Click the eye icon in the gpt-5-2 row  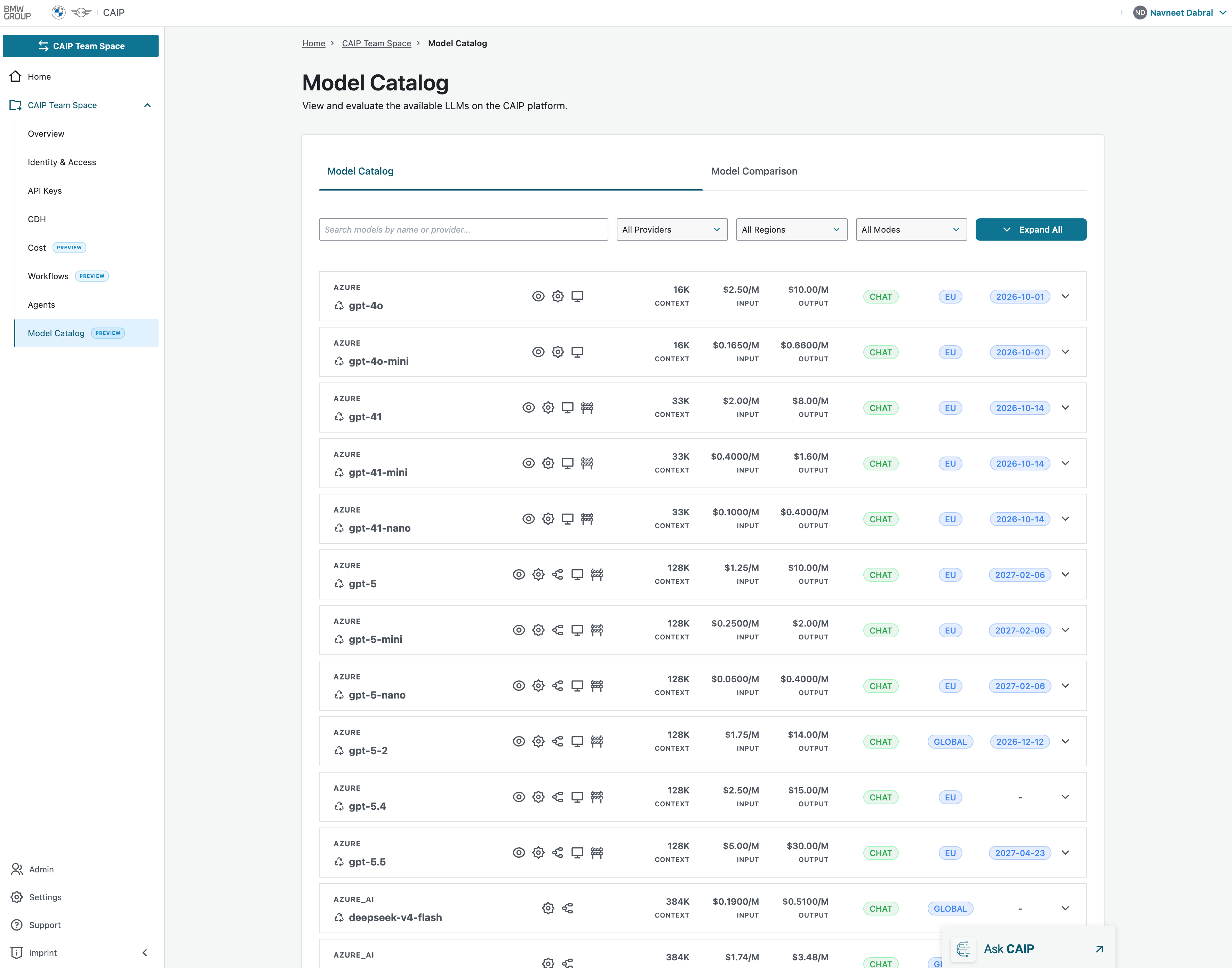pos(519,741)
